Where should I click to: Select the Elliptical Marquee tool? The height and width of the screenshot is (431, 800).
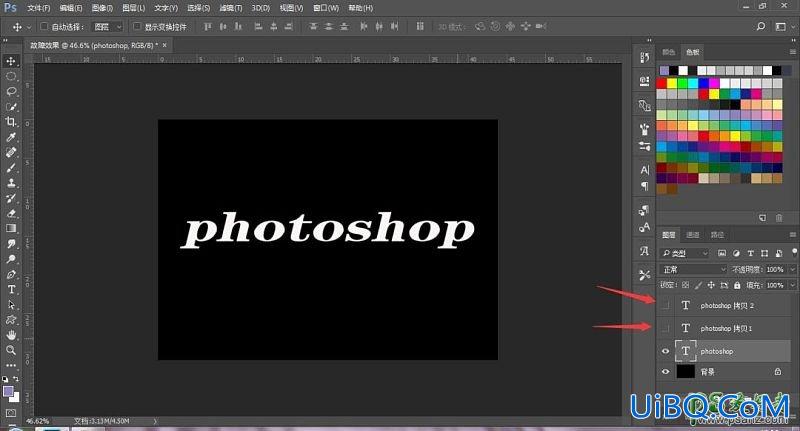pyautogui.click(x=11, y=77)
